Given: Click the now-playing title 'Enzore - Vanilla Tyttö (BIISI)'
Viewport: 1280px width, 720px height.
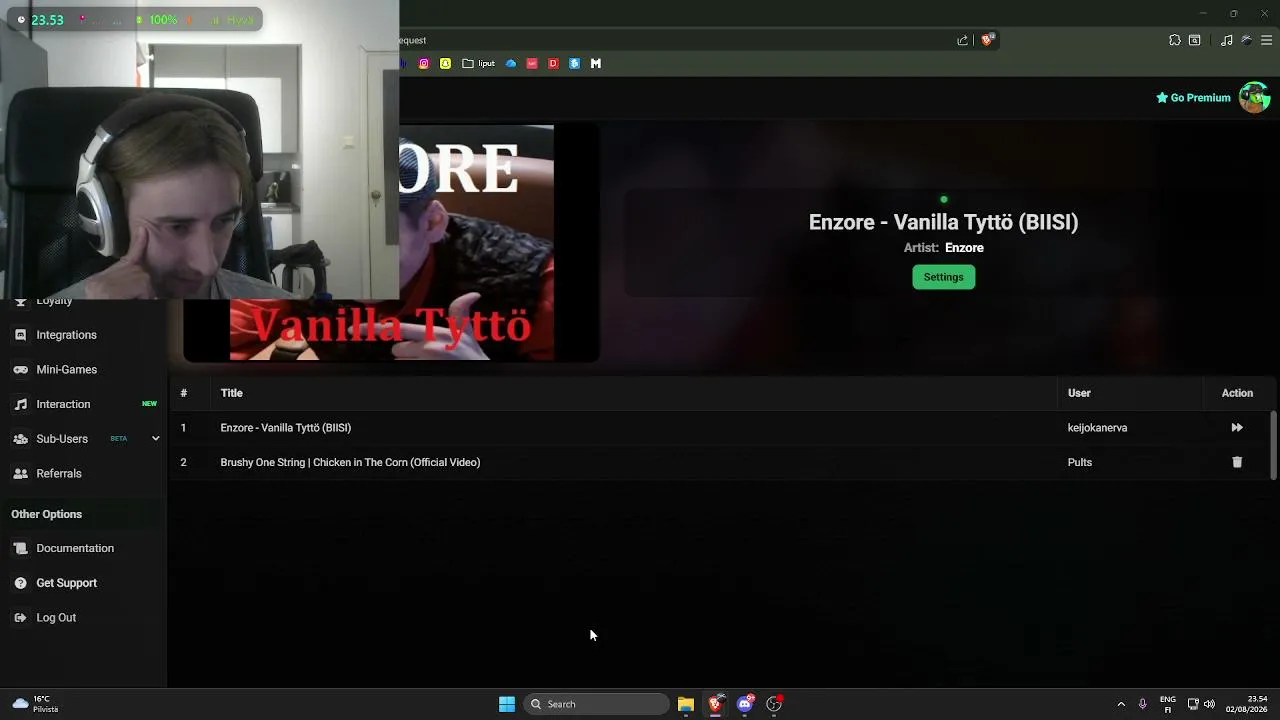Looking at the screenshot, I should [943, 222].
